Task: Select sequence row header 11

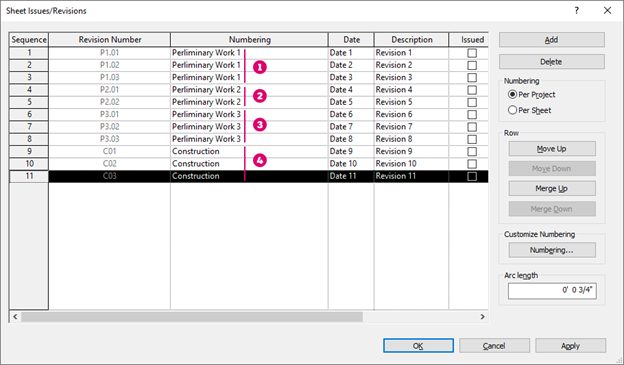Action: tap(29, 176)
